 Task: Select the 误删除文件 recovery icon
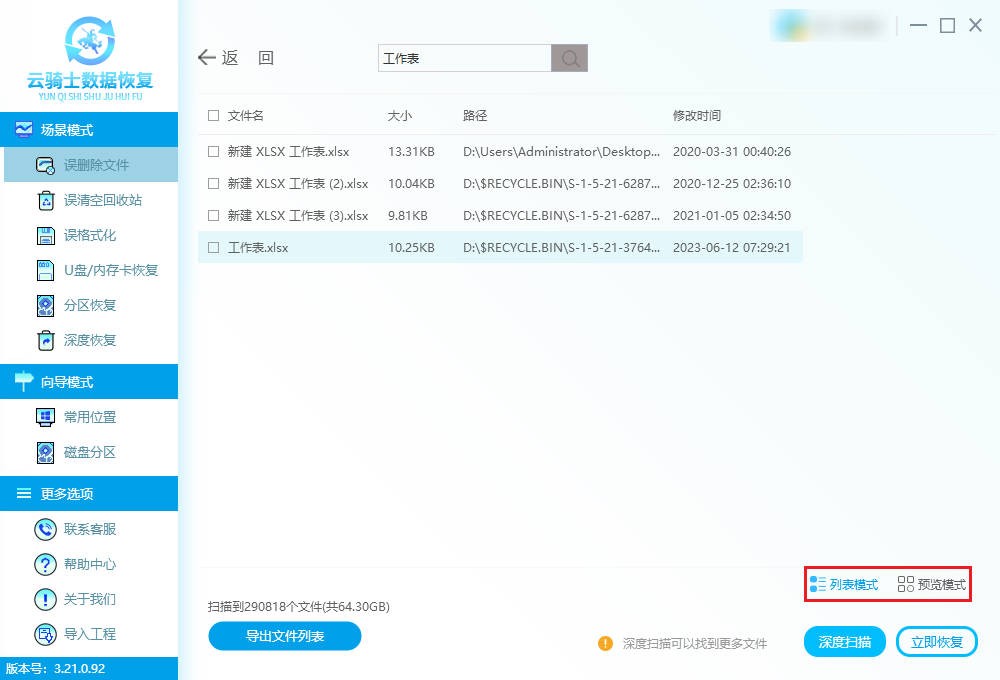coord(45,165)
